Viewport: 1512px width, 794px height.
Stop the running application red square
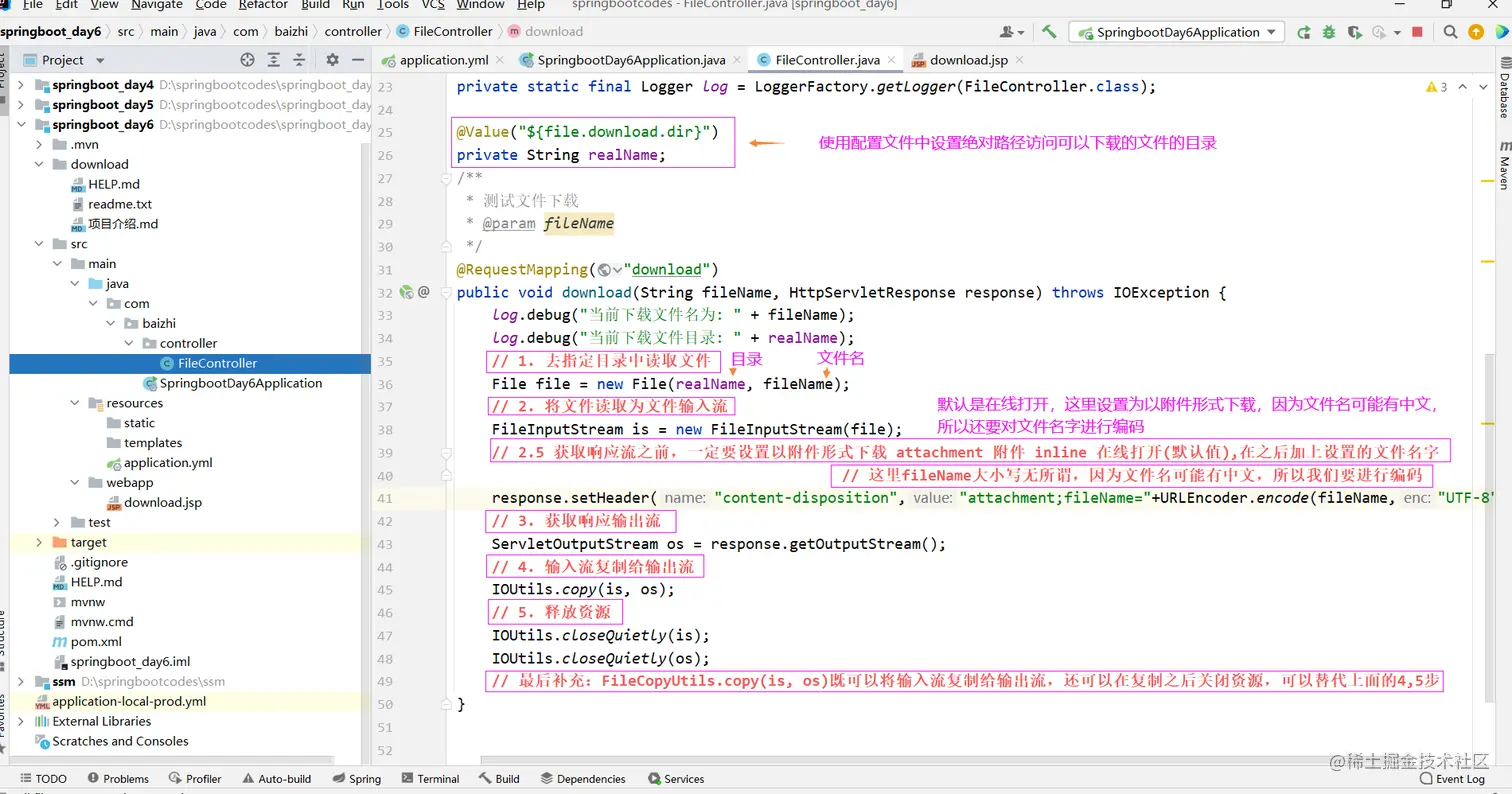[x=1417, y=32]
